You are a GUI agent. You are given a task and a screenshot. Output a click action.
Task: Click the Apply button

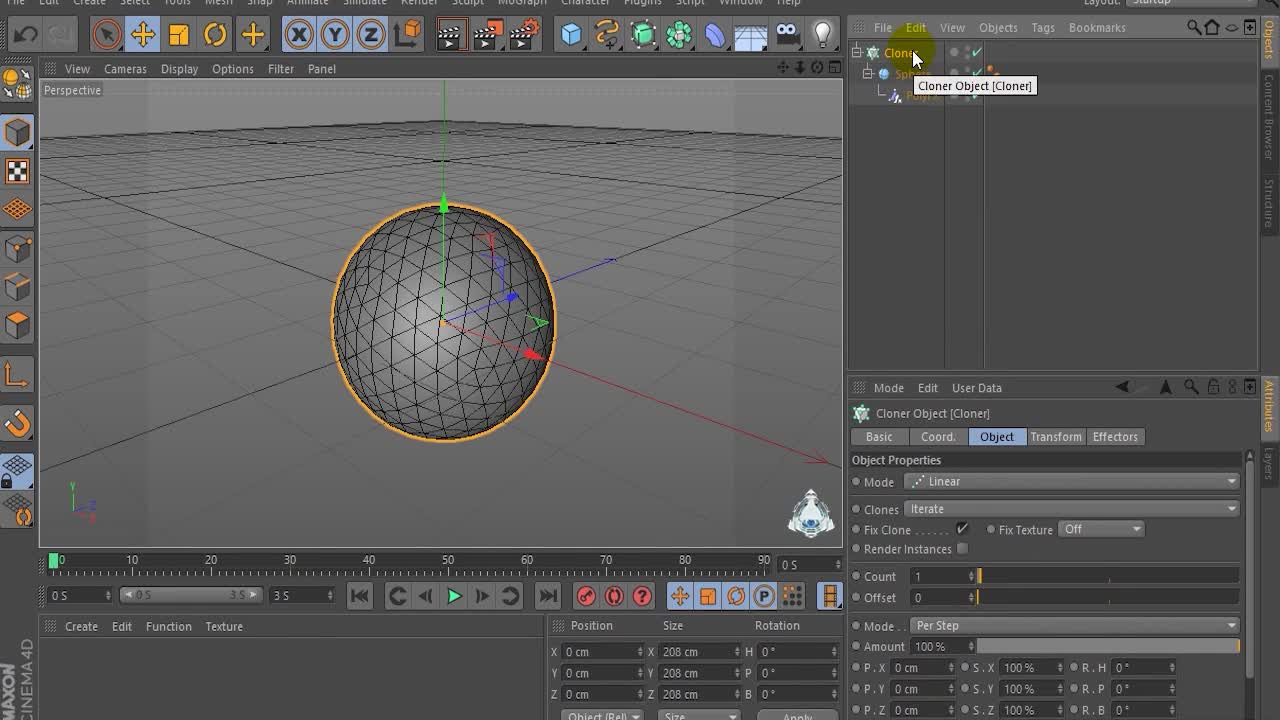pyautogui.click(x=797, y=716)
